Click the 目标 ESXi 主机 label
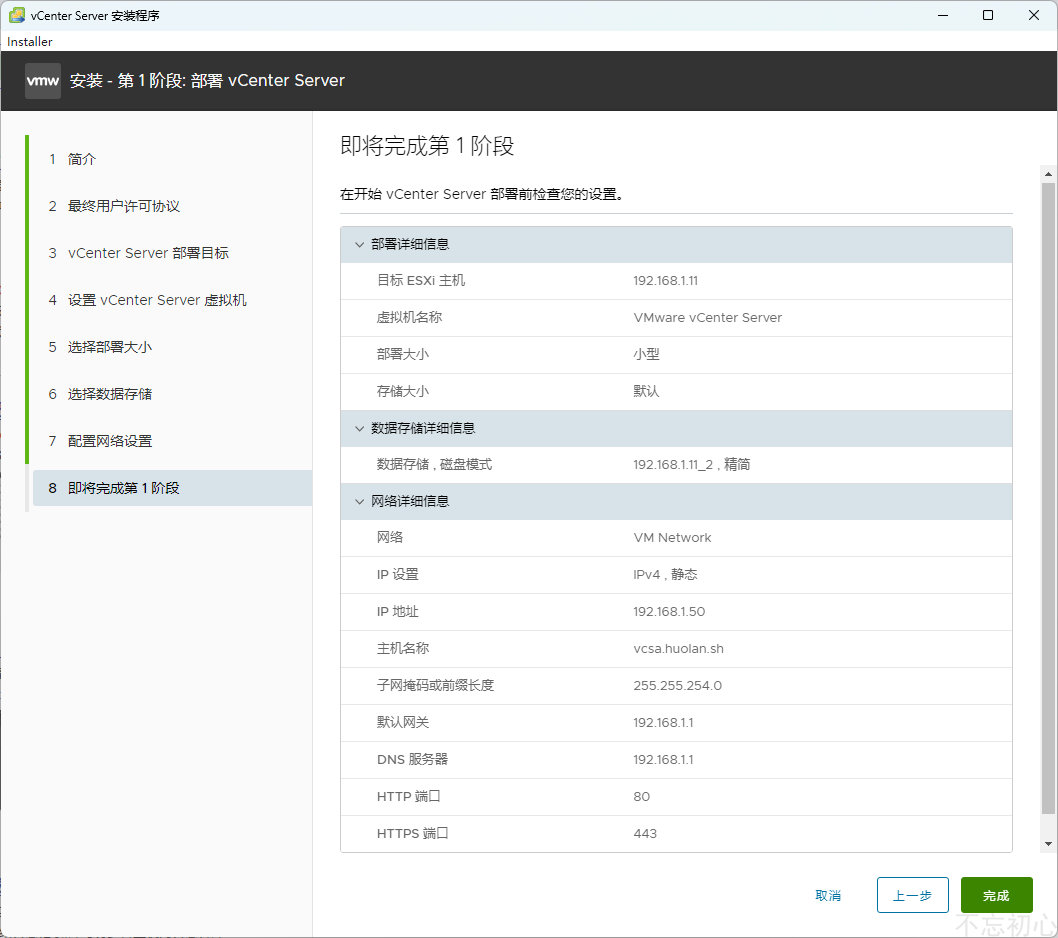The width and height of the screenshot is (1058, 938). 421,281
